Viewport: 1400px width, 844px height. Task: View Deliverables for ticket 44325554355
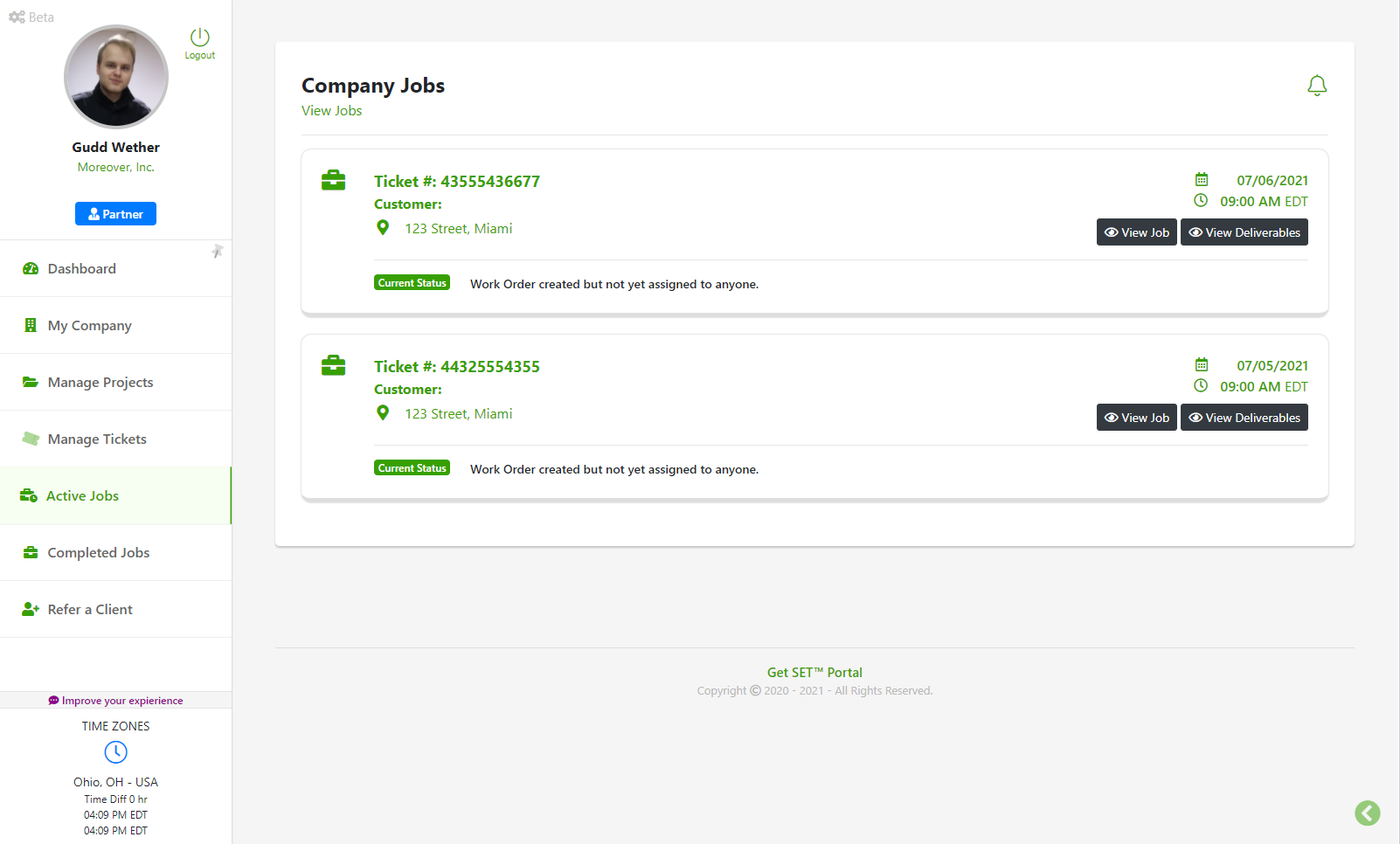tap(1244, 418)
